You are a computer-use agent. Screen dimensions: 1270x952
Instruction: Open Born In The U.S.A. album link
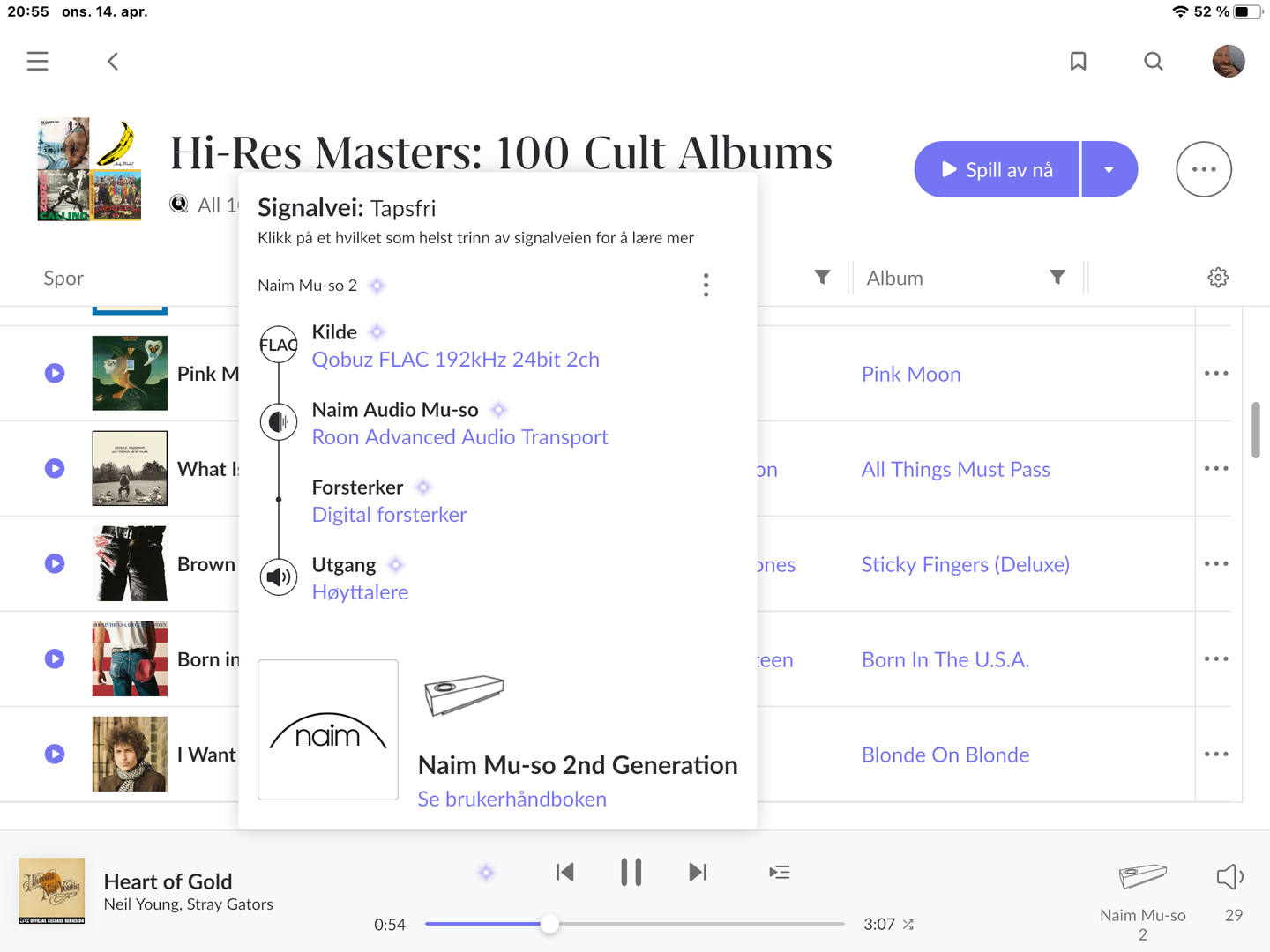945,660
